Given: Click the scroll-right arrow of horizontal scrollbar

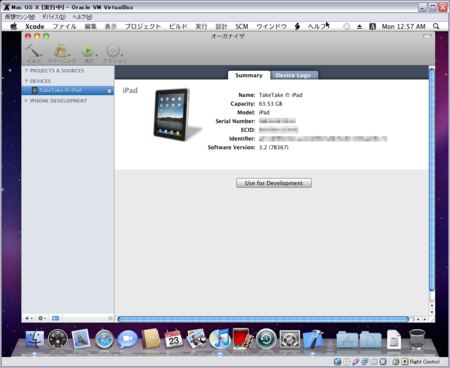Looking at the screenshot, I should (x=425, y=319).
